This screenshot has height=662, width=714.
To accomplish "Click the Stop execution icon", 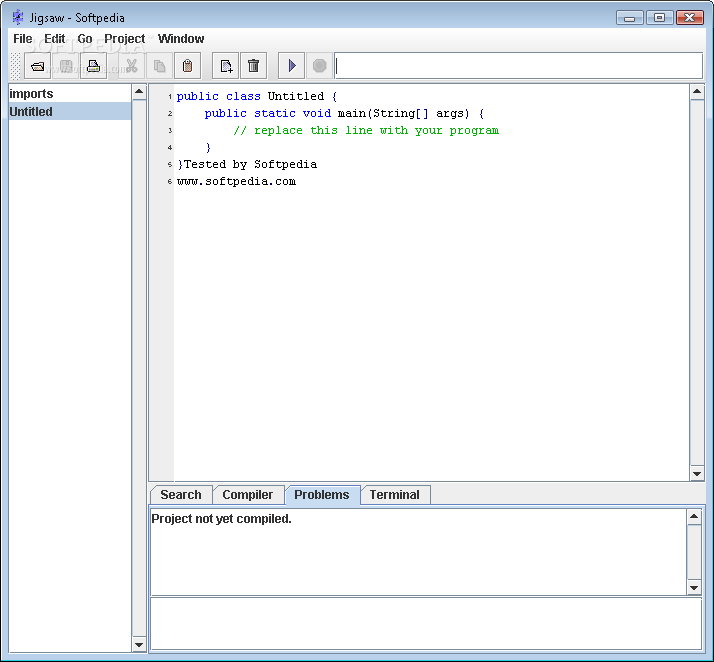I will [x=320, y=66].
